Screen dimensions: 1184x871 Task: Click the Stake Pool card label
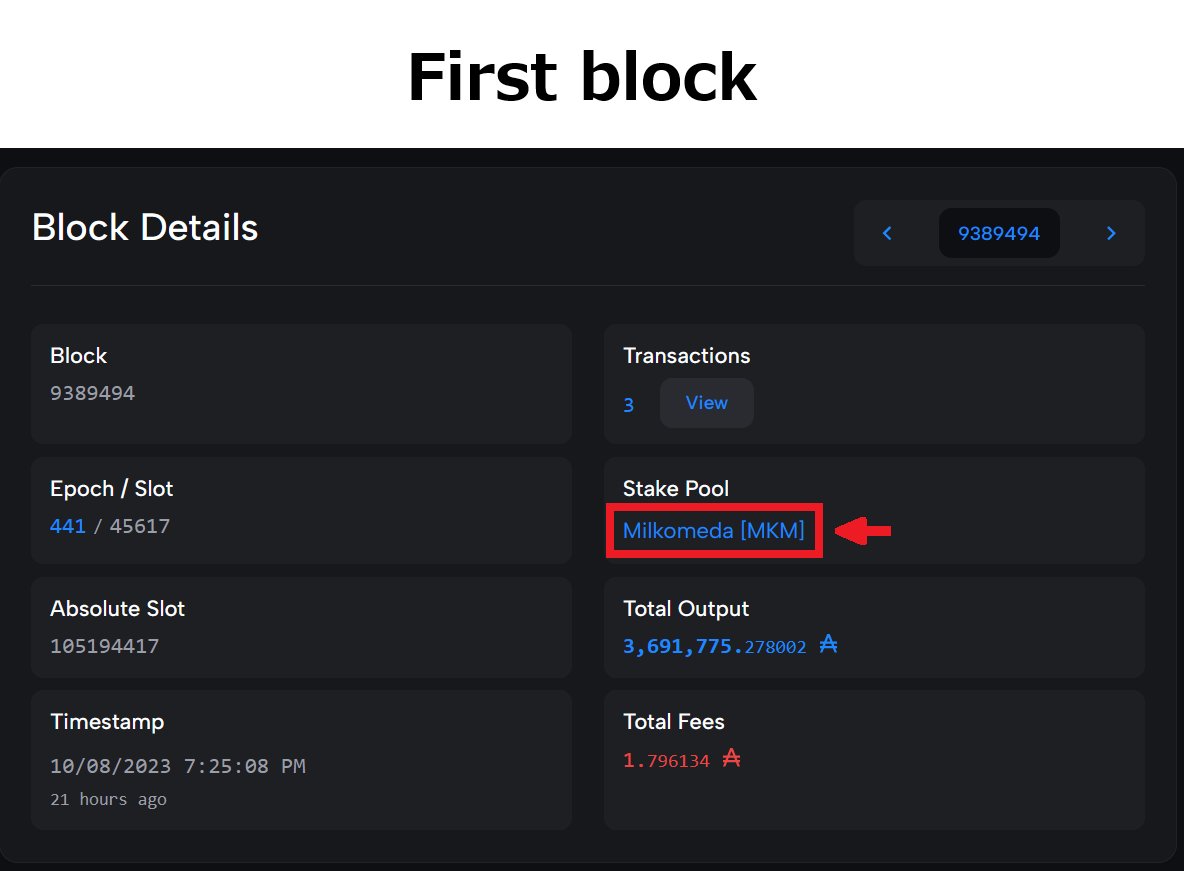pos(676,489)
